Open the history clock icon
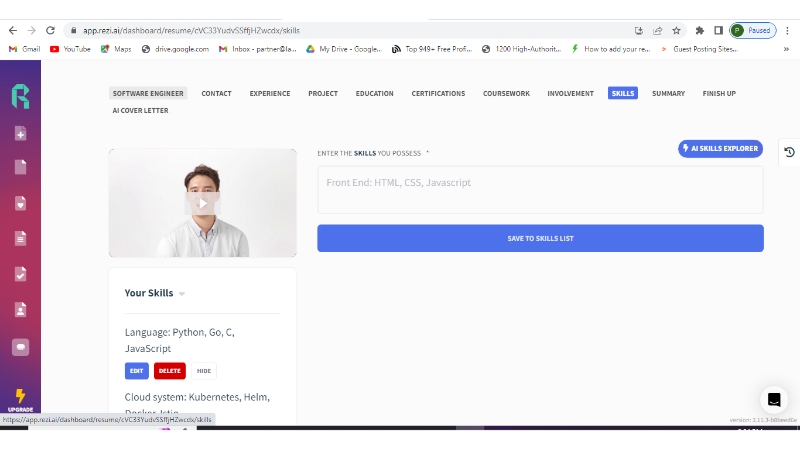Screen dimensions: 800x449 [x=789, y=152]
